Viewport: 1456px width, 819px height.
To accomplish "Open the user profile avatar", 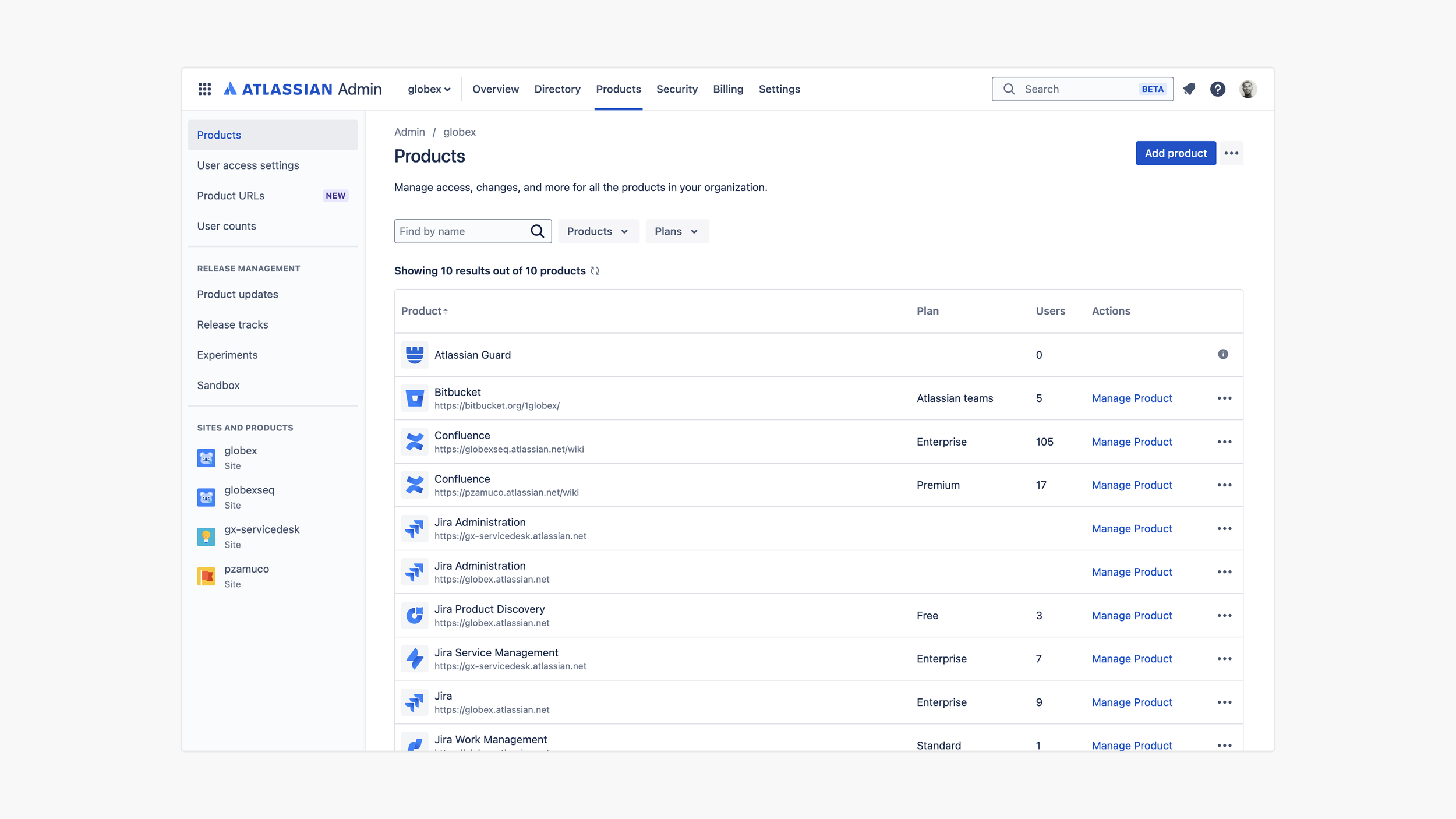I will (x=1248, y=89).
